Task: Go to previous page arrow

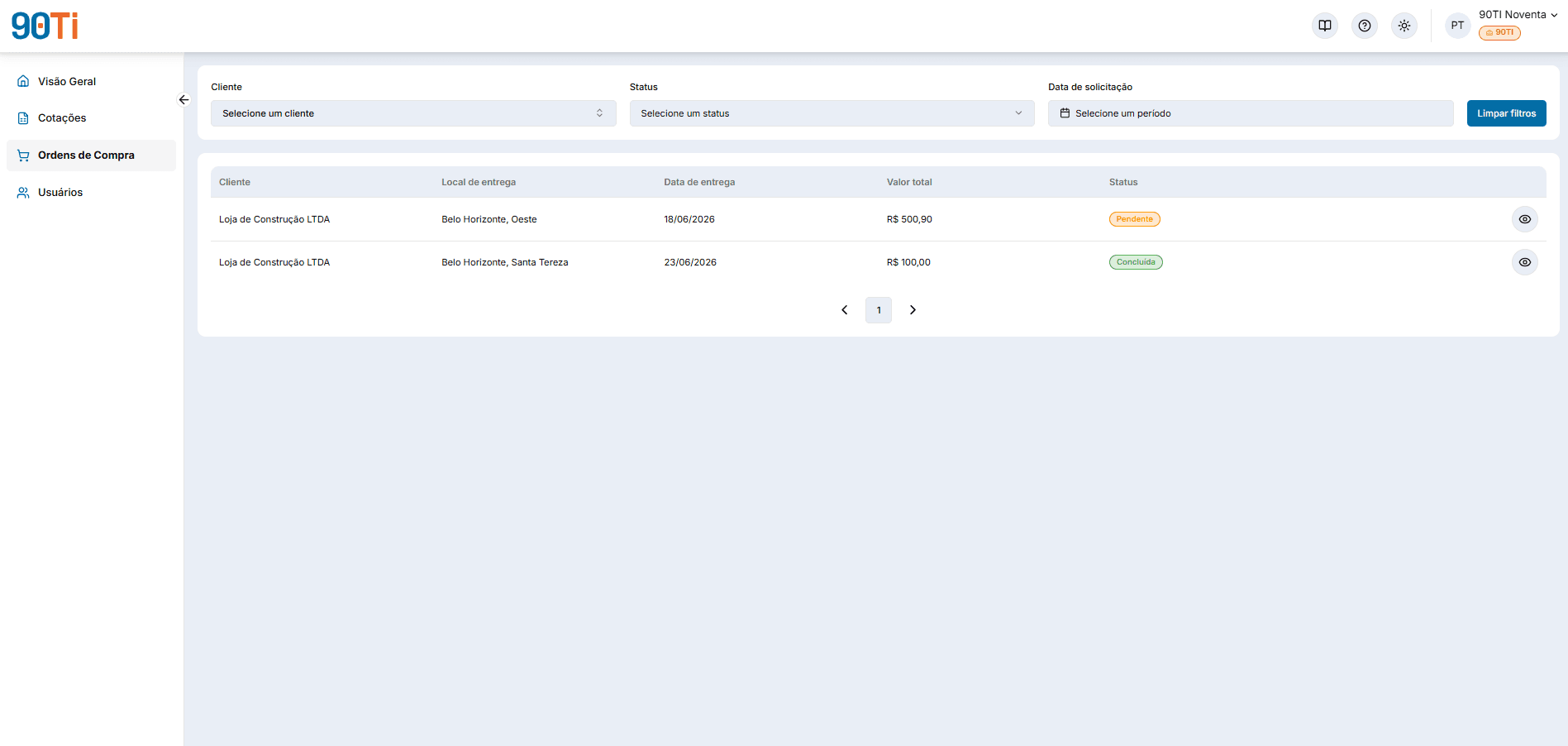Action: [x=845, y=310]
